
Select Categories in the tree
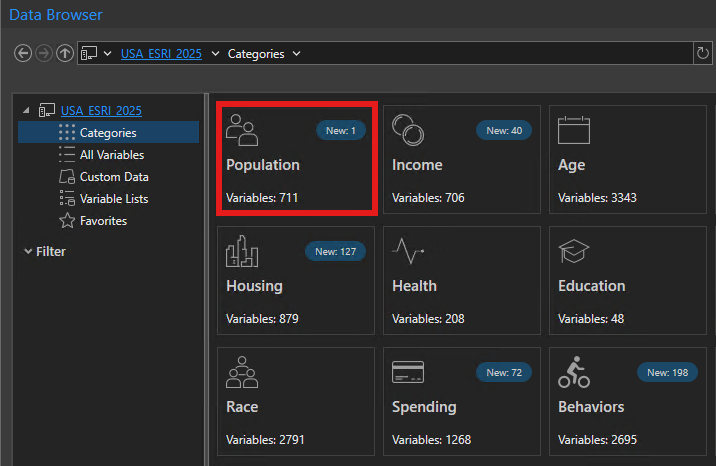[109, 132]
